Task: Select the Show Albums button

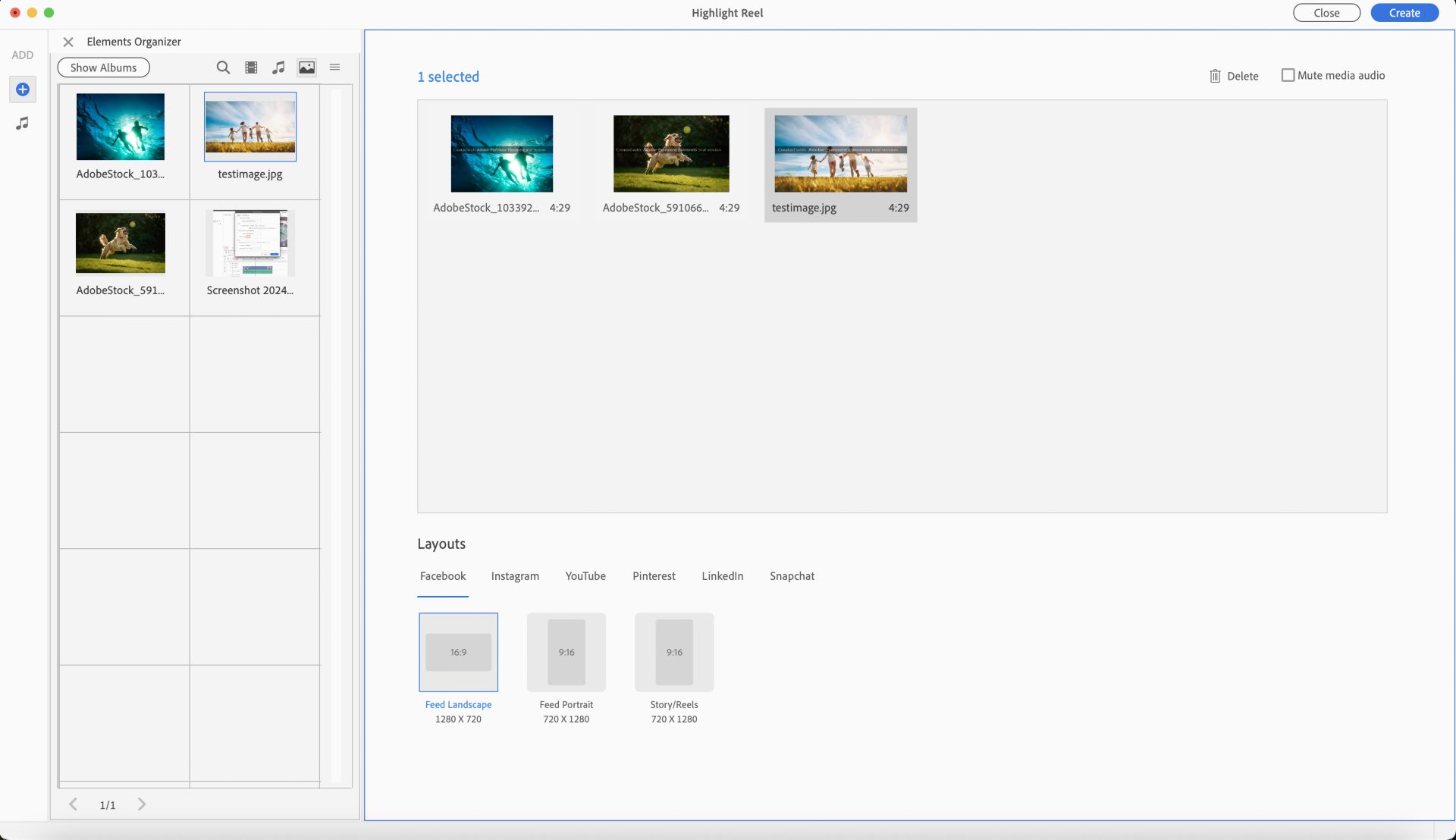Action: (103, 67)
